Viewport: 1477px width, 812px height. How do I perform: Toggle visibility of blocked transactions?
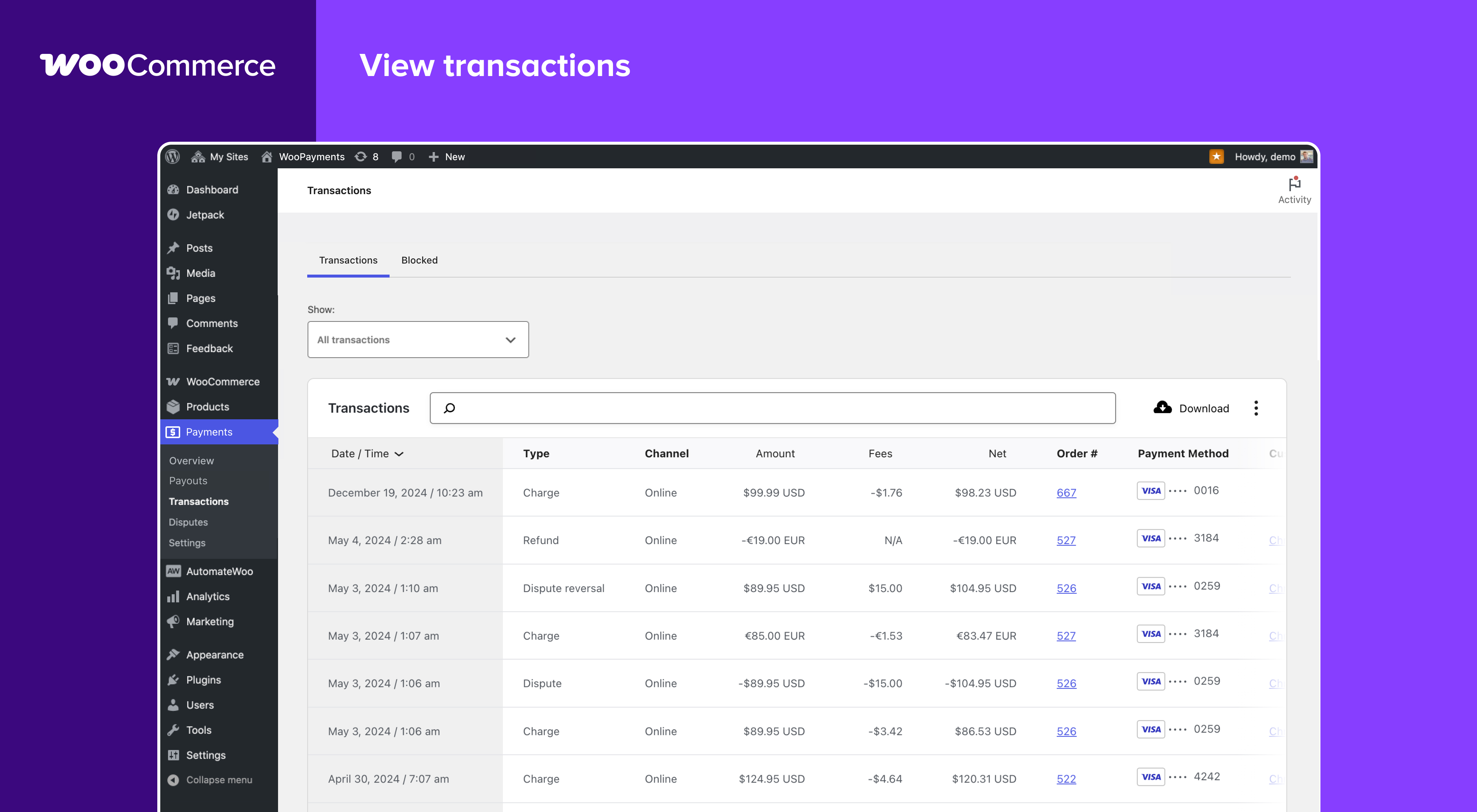419,260
